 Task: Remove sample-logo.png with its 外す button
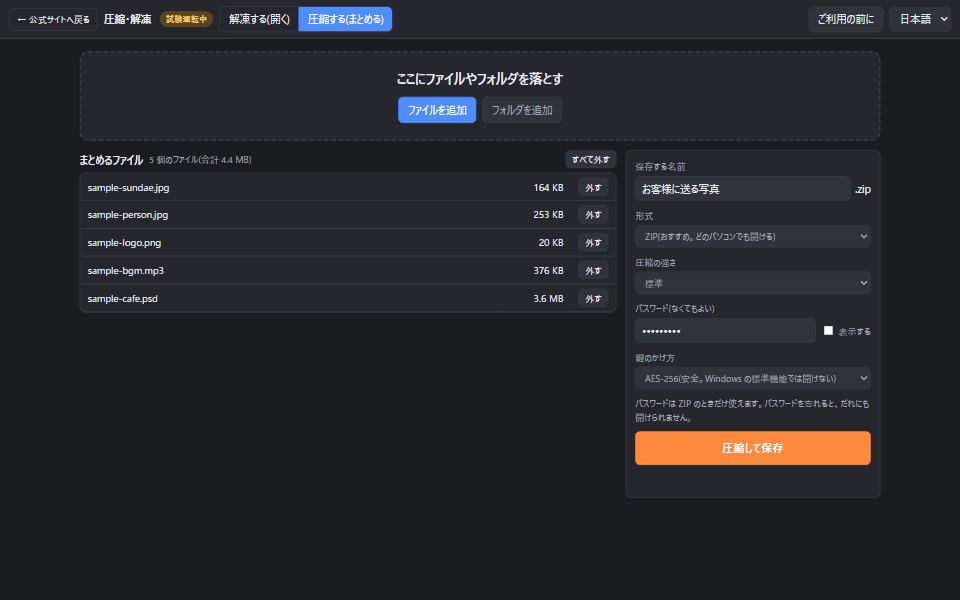[593, 243]
